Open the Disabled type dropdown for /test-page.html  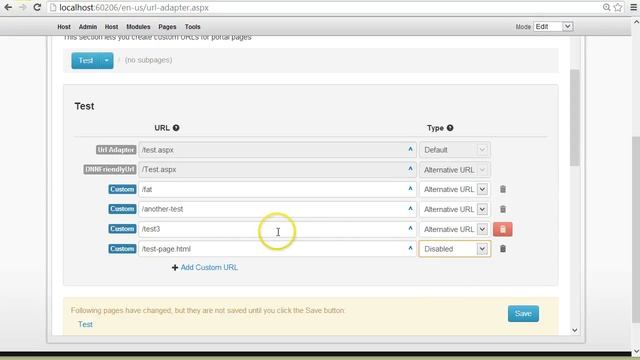(x=455, y=249)
